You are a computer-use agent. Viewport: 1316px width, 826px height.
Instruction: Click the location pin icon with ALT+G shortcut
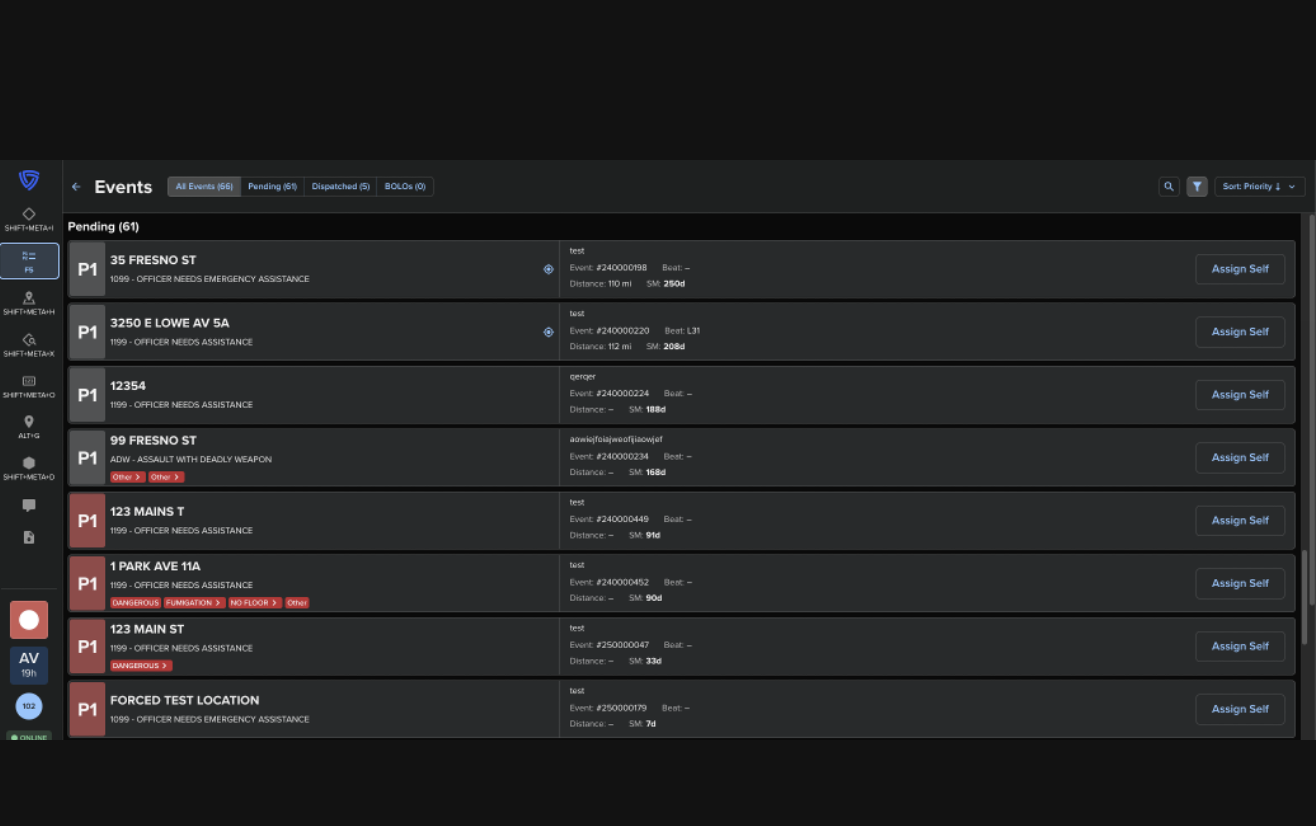point(29,423)
